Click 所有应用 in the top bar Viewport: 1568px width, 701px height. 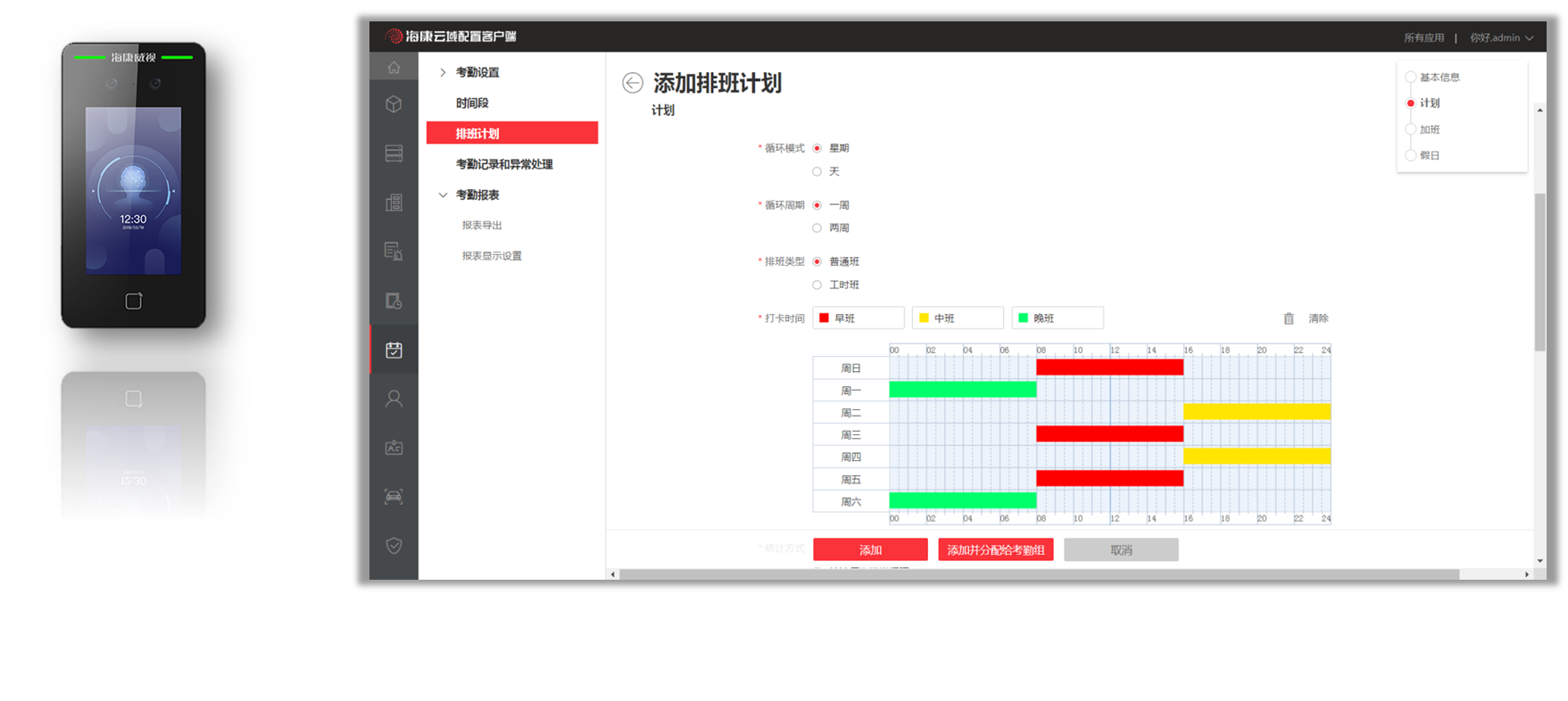(1424, 37)
